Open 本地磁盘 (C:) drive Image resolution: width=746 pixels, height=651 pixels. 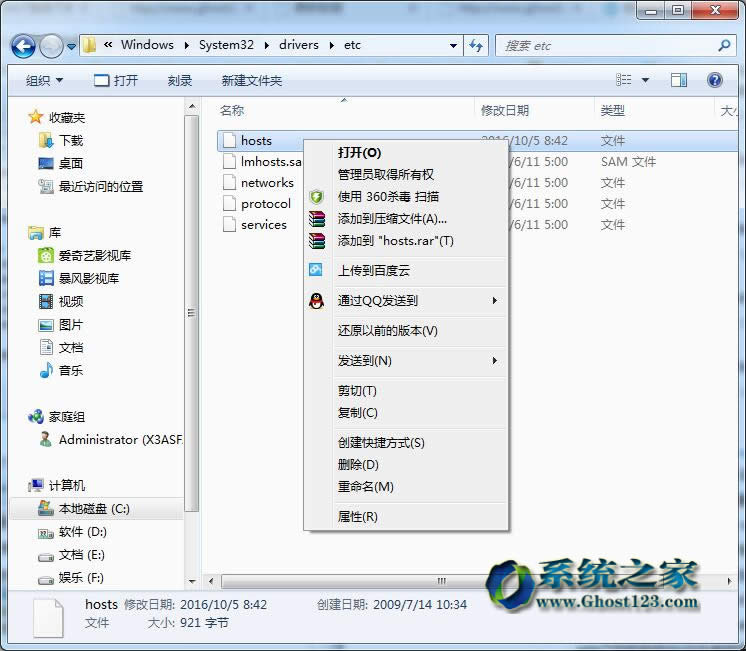97,509
